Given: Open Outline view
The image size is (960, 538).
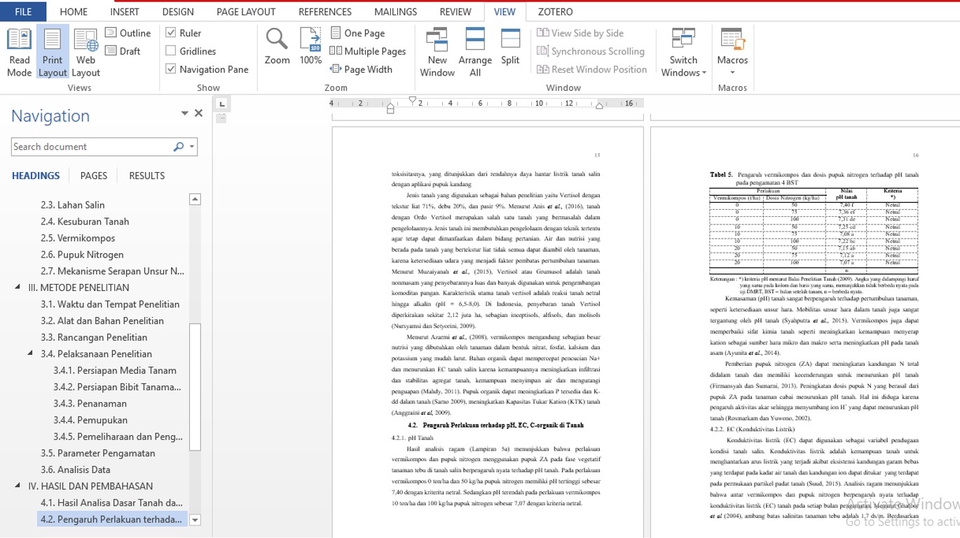Looking at the screenshot, I should [128, 33].
